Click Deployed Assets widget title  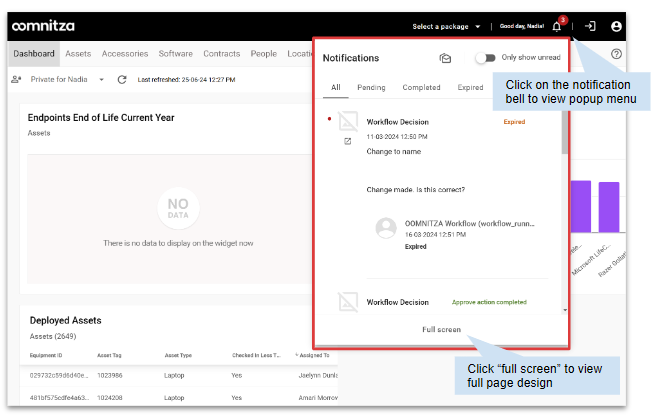(x=66, y=321)
